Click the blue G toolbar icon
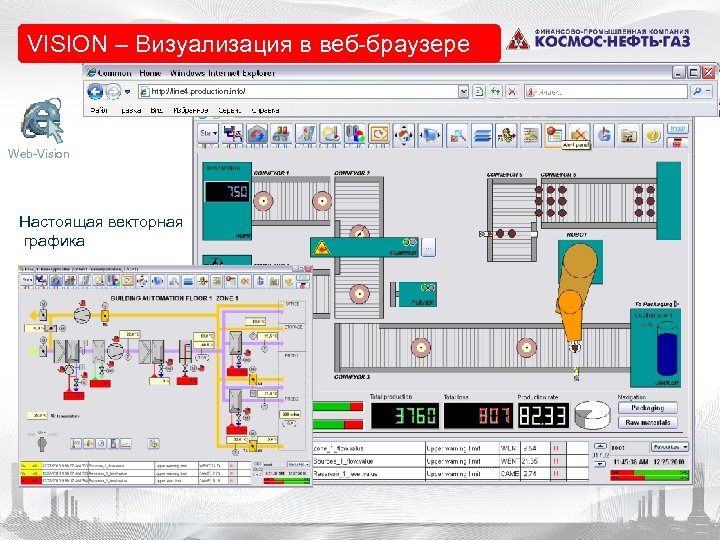 click(x=604, y=135)
